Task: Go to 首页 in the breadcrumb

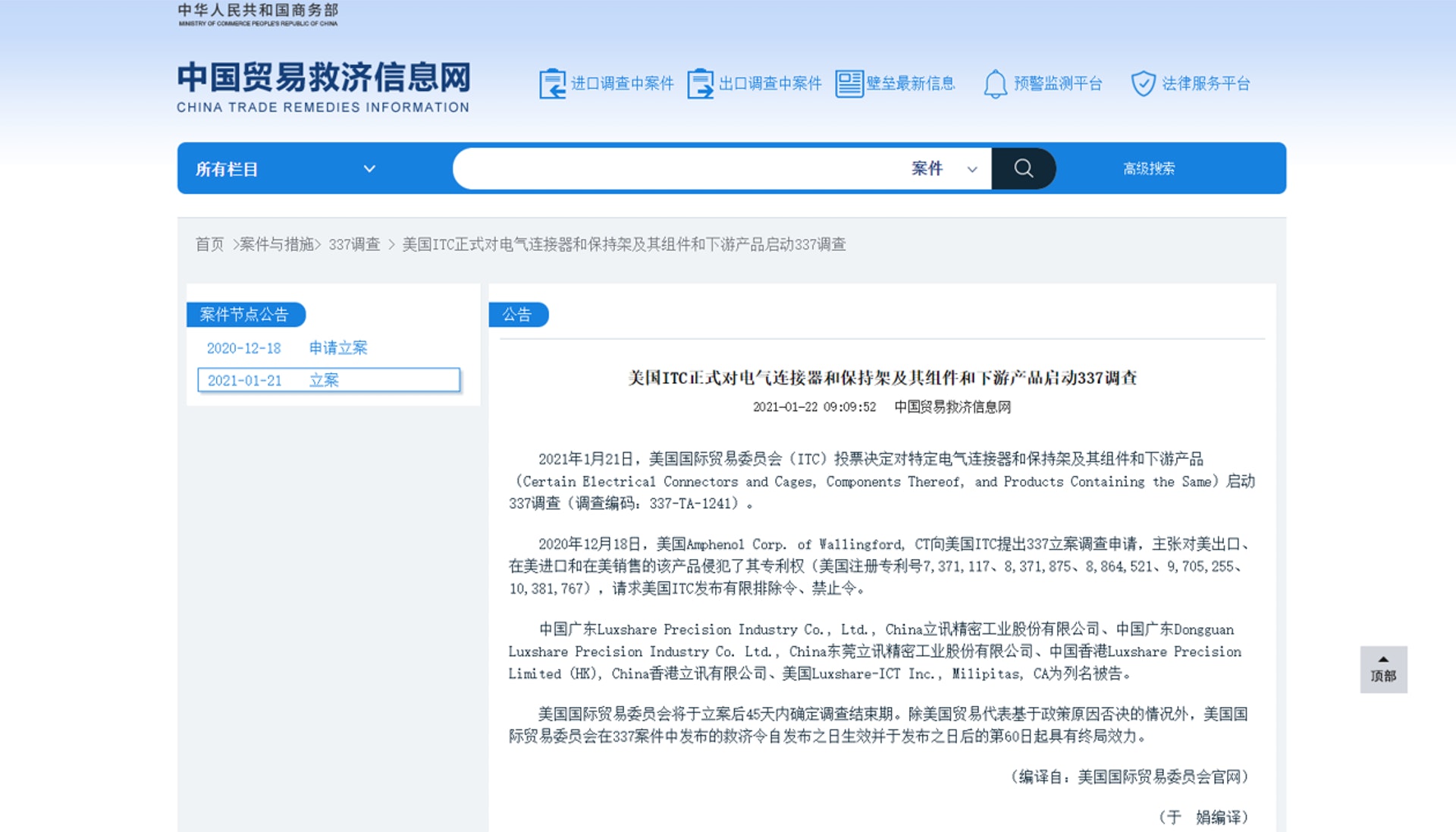Action: [x=209, y=244]
